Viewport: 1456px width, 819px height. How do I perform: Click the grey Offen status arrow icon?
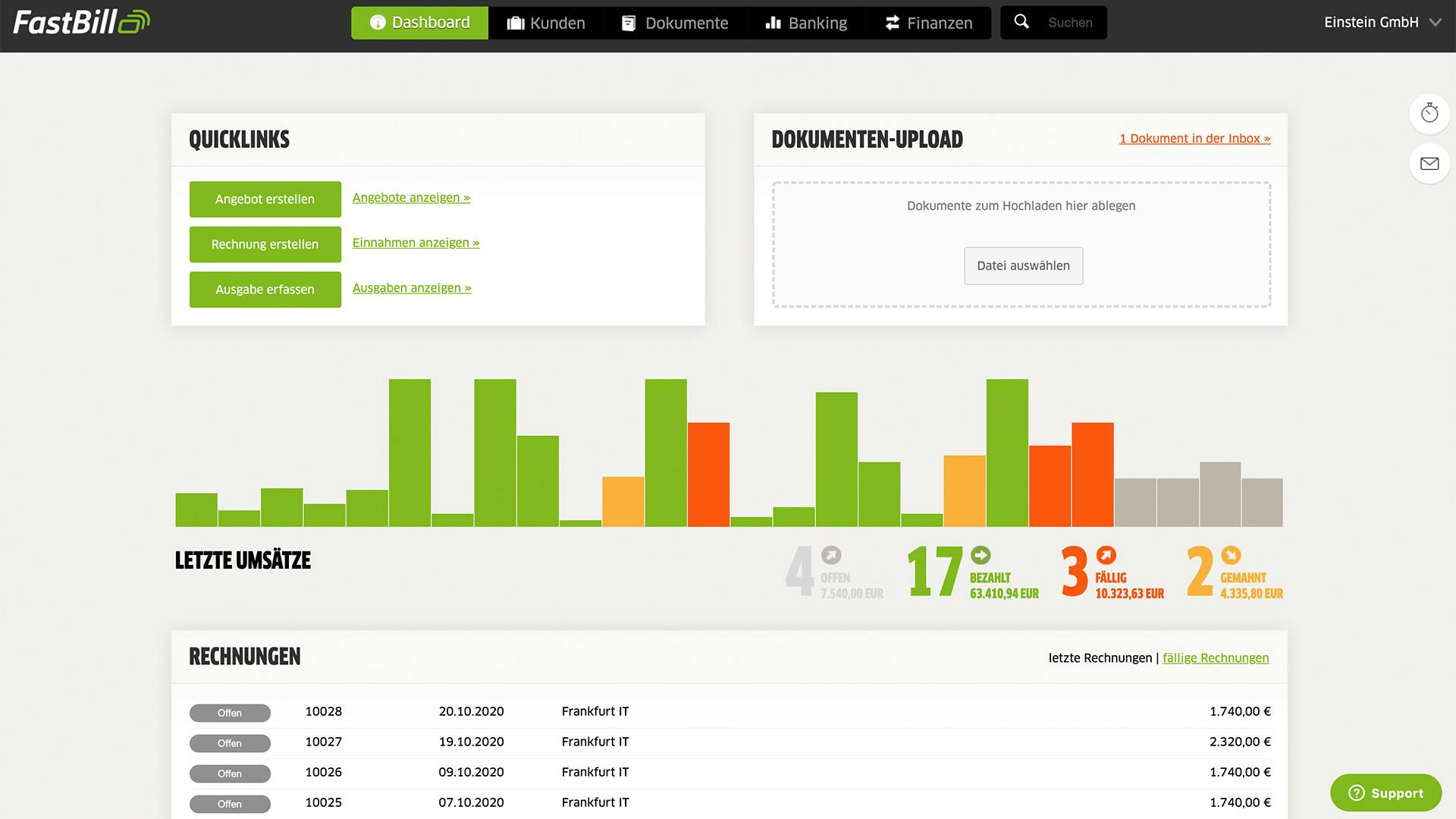(831, 555)
